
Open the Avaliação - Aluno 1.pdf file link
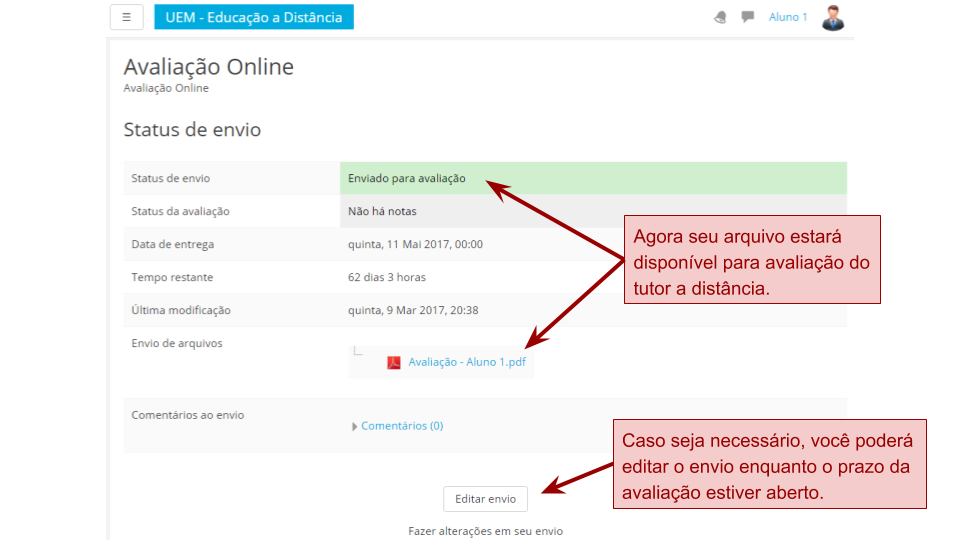[x=467, y=362]
